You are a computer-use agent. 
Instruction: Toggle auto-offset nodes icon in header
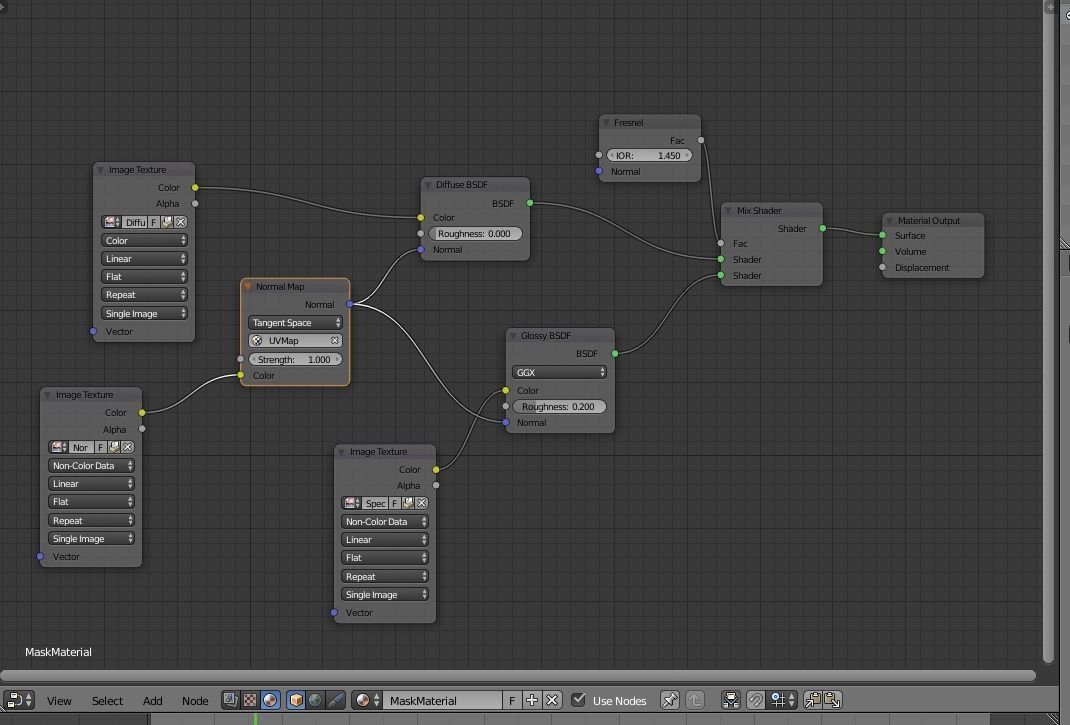point(731,700)
